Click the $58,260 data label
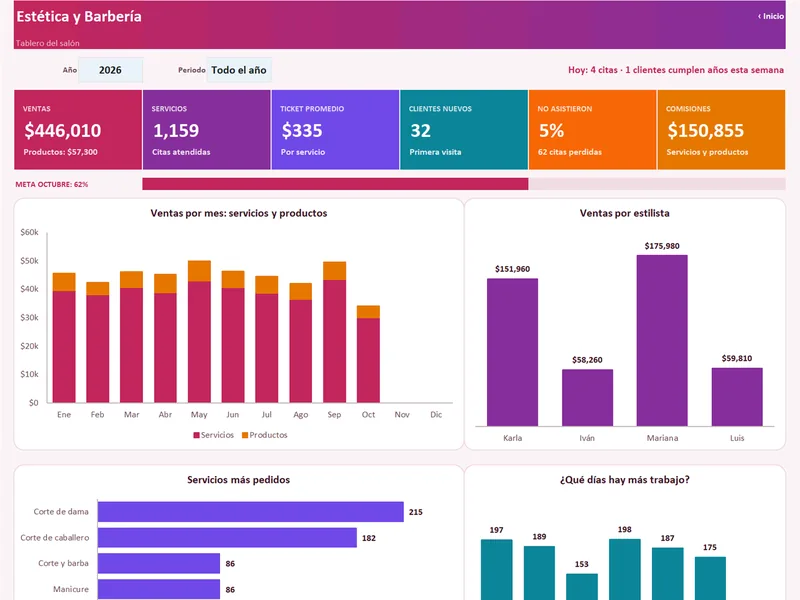The width and height of the screenshot is (800, 600). pos(587,360)
